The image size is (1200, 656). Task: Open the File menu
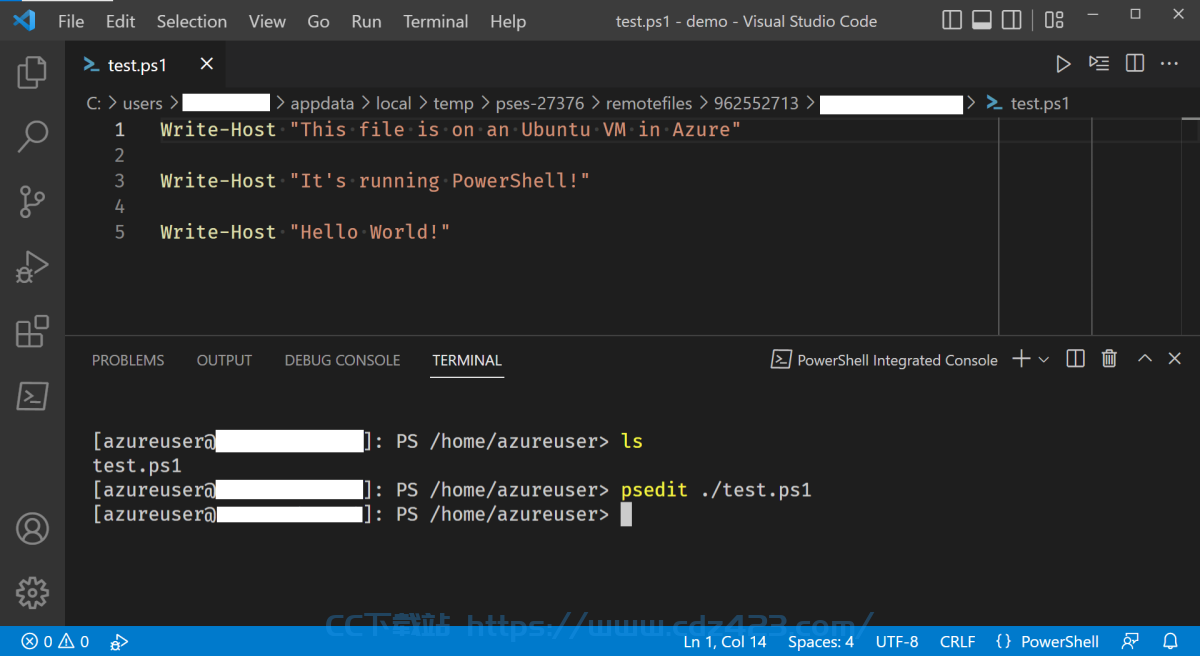(x=71, y=21)
